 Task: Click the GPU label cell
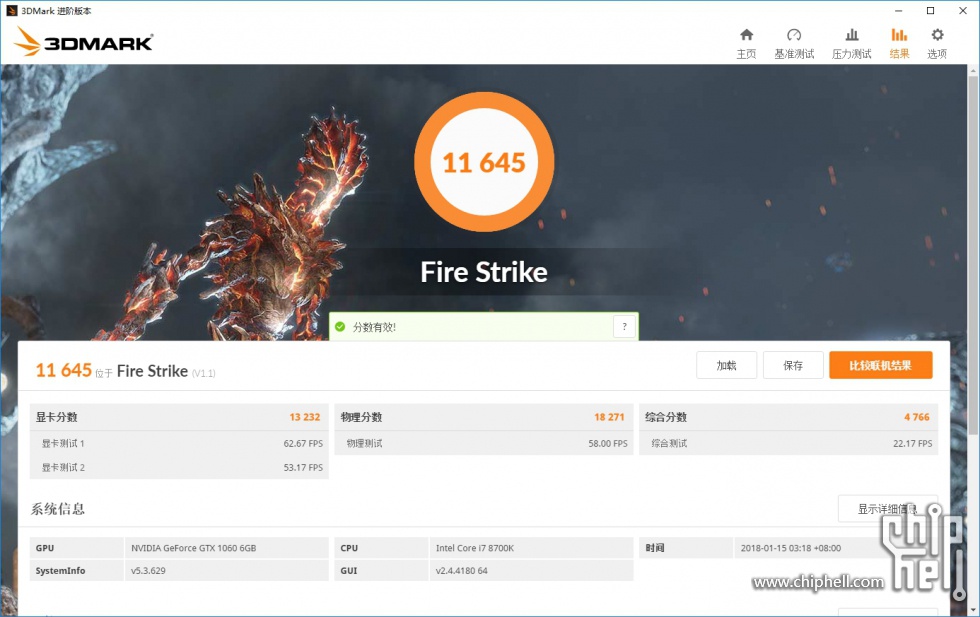pyautogui.click(x=76, y=548)
